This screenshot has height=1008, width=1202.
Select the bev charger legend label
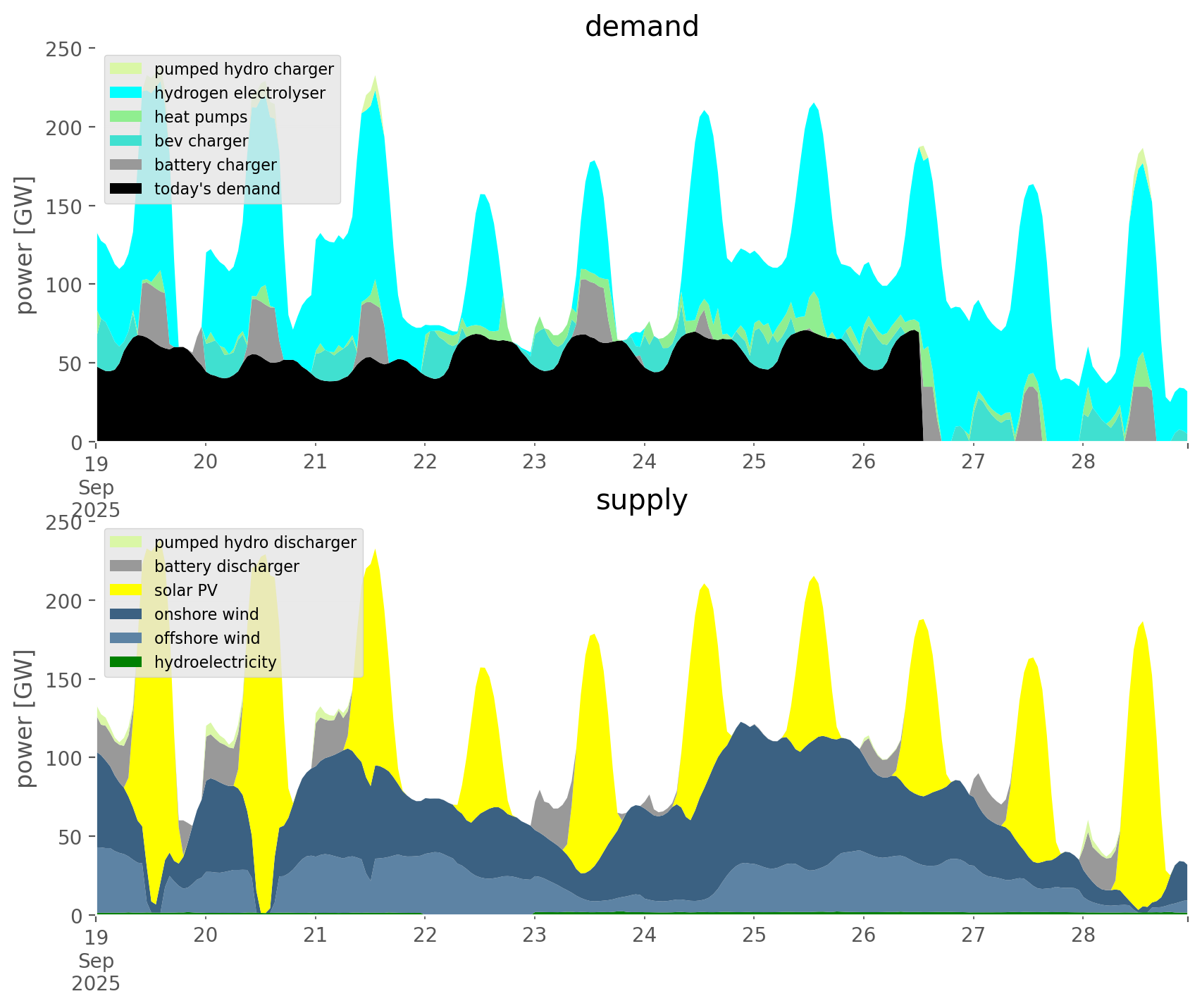(x=201, y=141)
